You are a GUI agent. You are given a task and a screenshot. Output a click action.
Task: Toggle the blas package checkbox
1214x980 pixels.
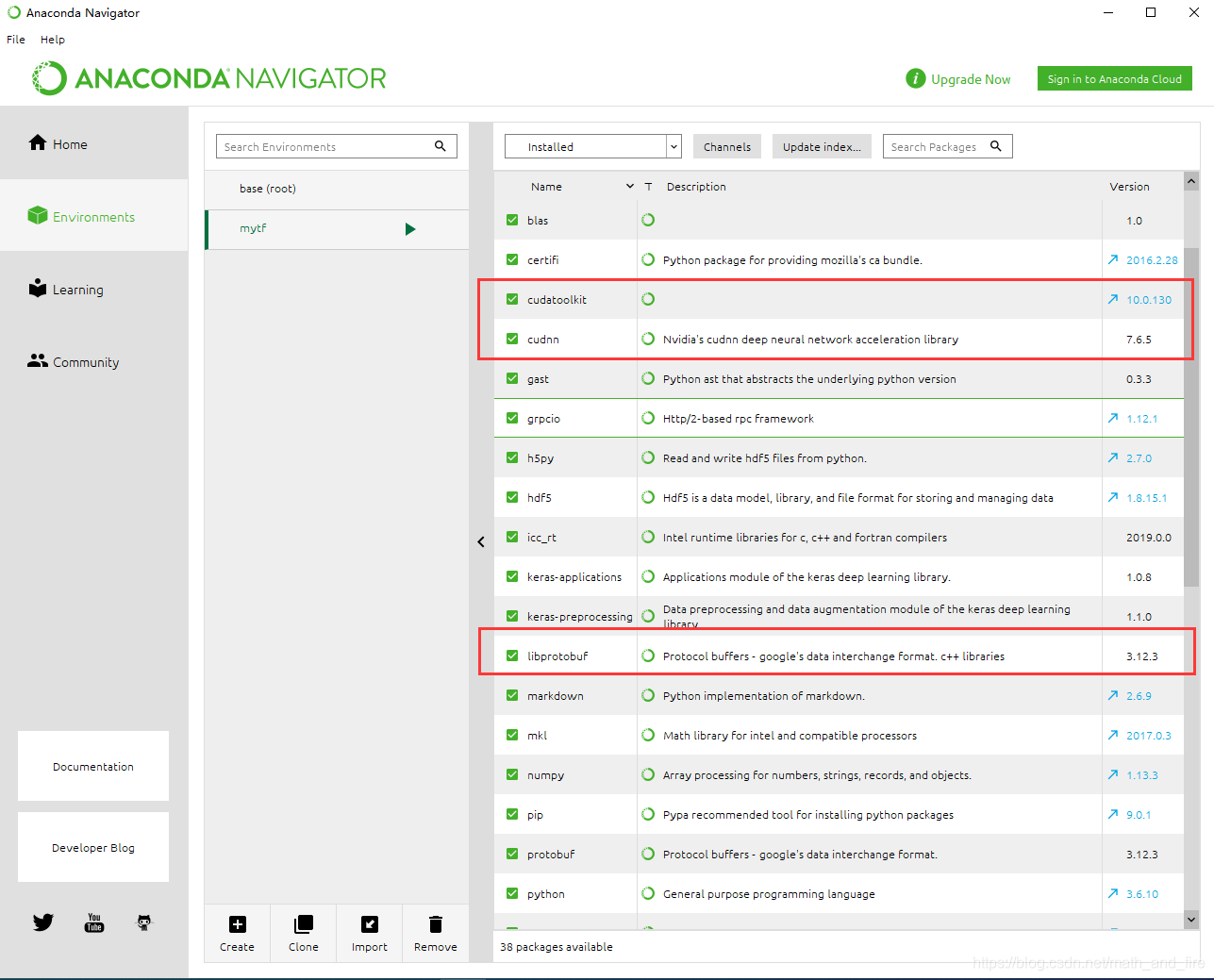point(512,220)
